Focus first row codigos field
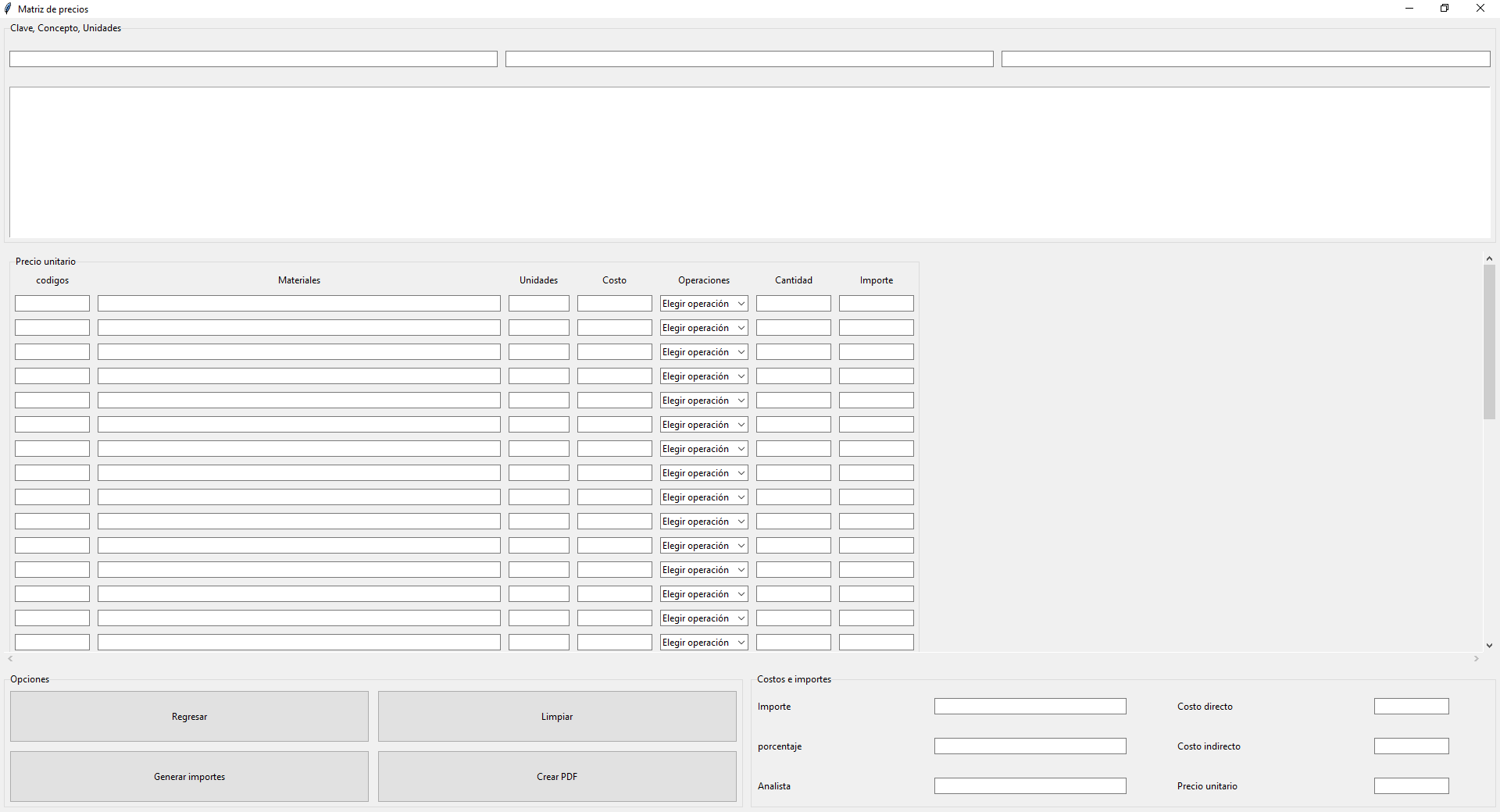 pos(52,304)
